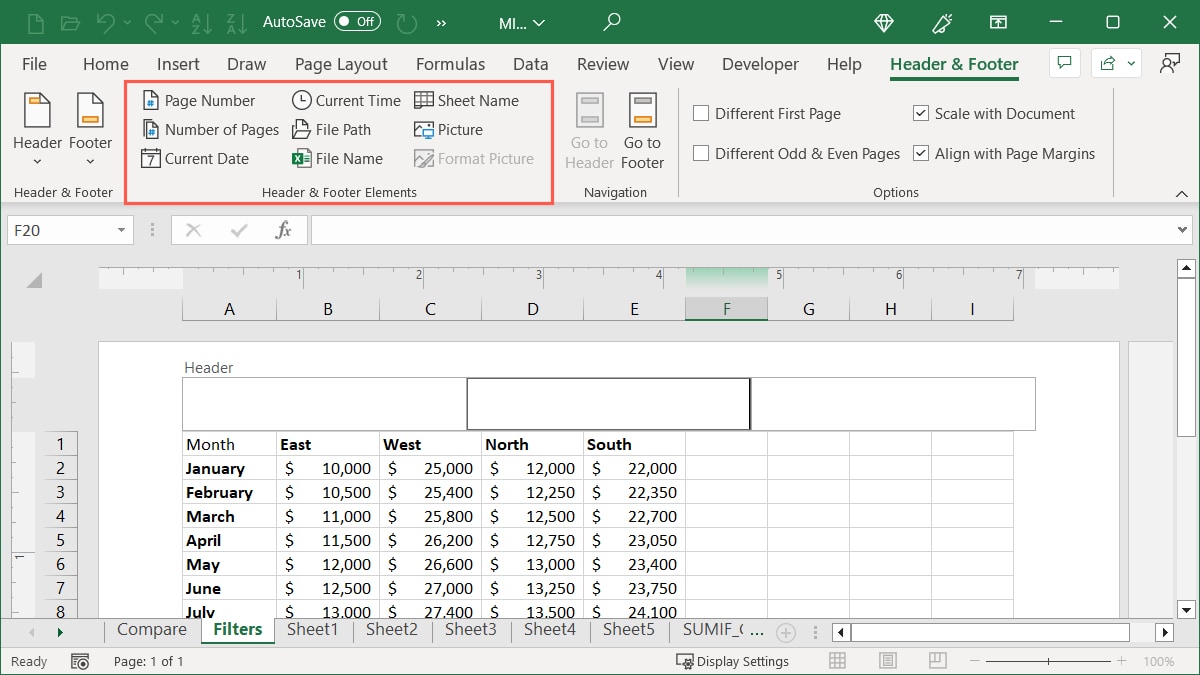Turn on AutoSave
1200x675 pixels.
click(356, 20)
